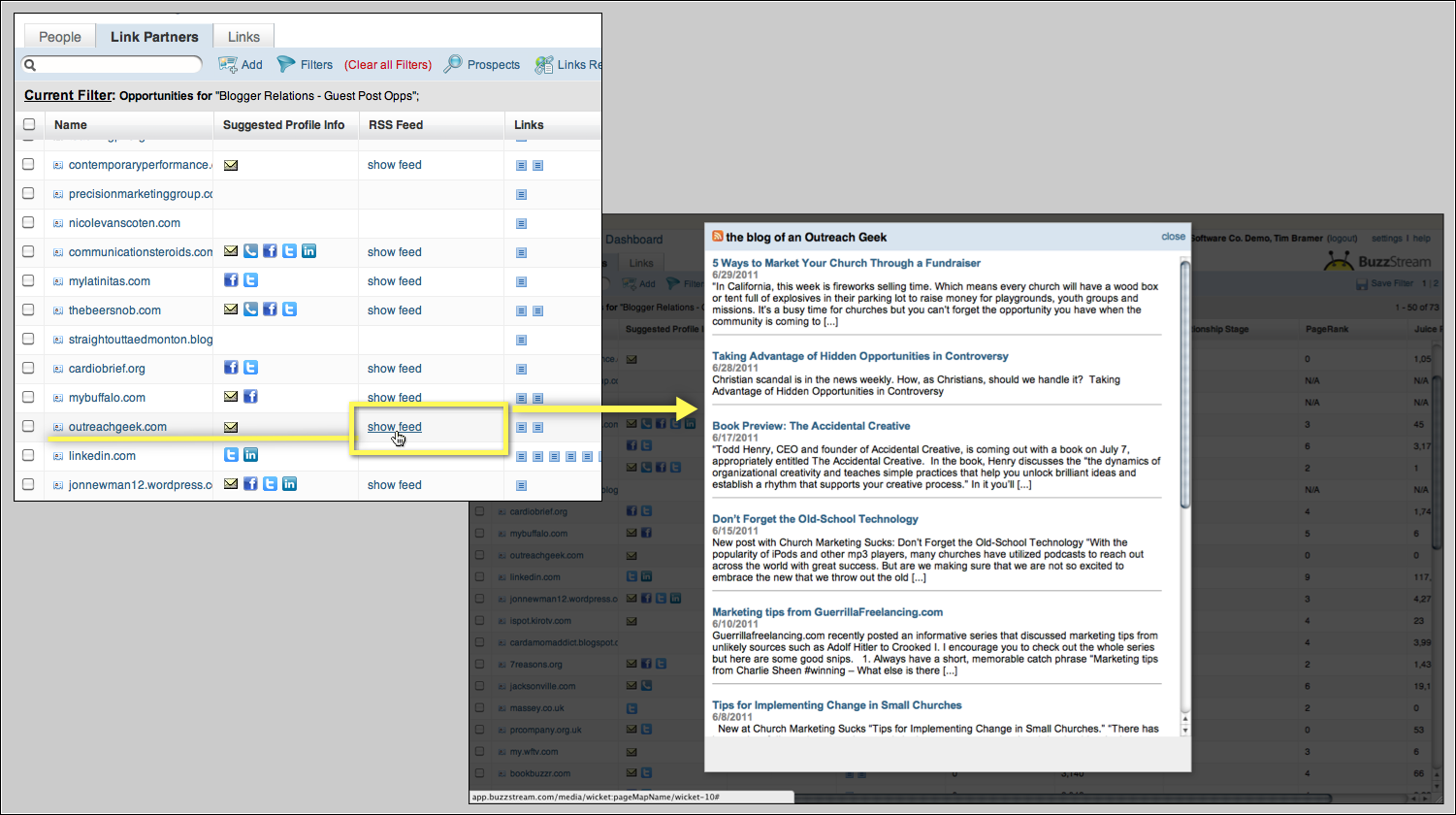This screenshot has width=1456, height=815.
Task: Click the Current Filter label link
Action: 69,95
